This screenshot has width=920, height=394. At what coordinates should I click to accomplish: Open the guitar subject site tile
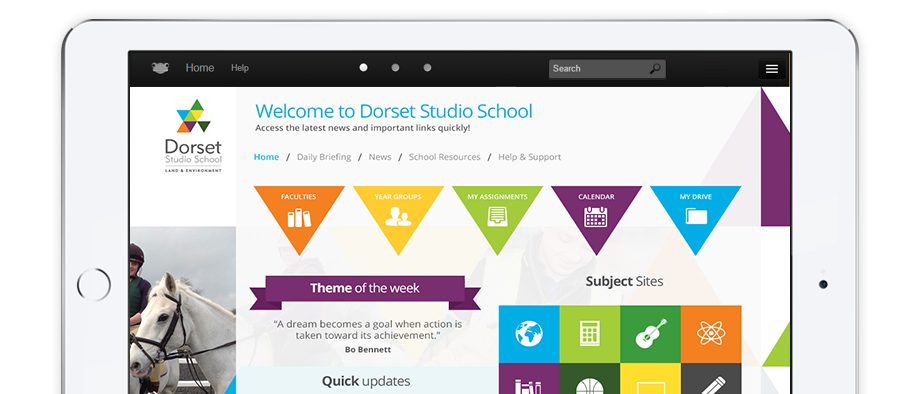click(x=651, y=334)
